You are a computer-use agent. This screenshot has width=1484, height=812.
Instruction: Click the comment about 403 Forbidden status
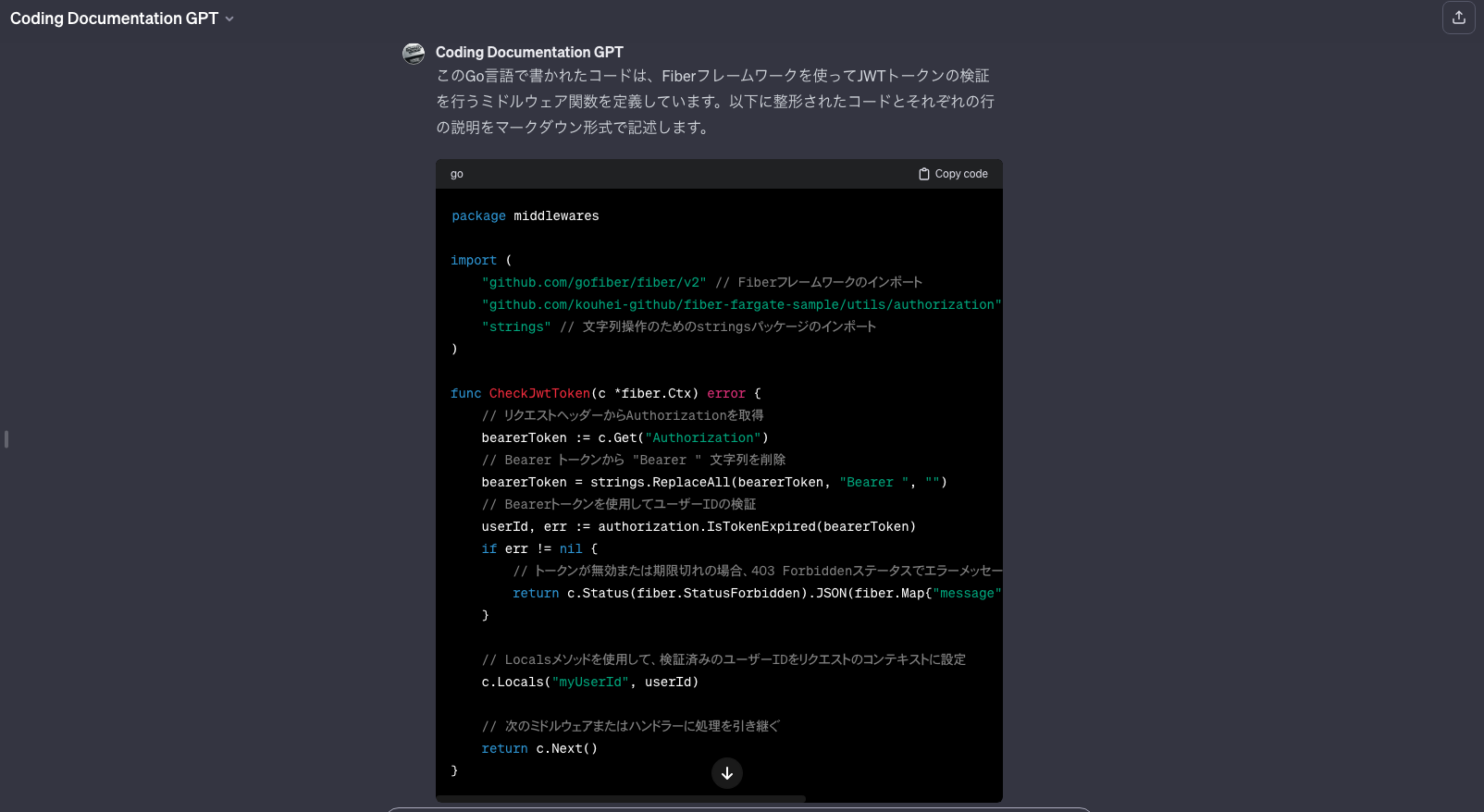758,572
